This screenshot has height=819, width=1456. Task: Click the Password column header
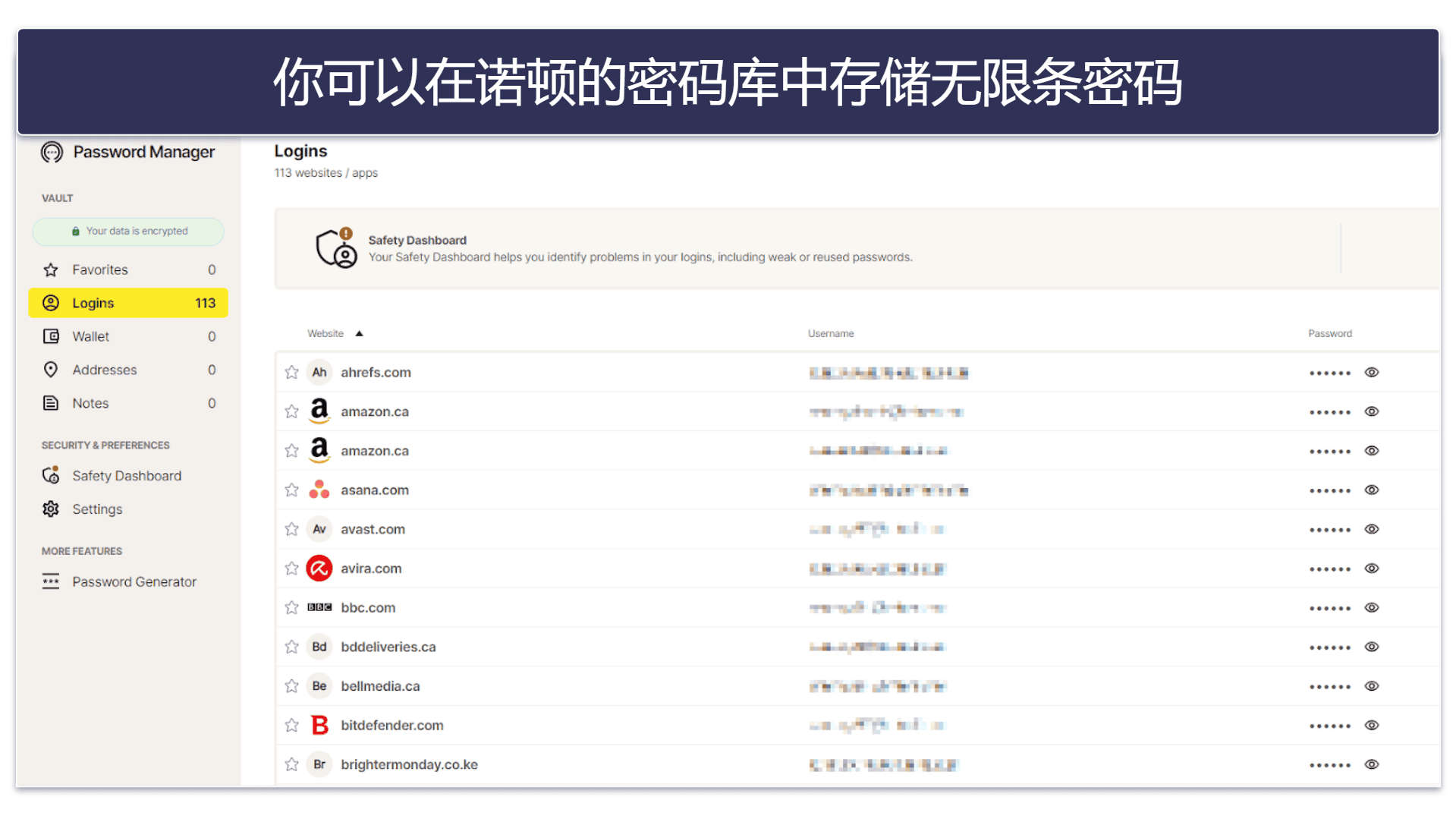[1330, 334]
